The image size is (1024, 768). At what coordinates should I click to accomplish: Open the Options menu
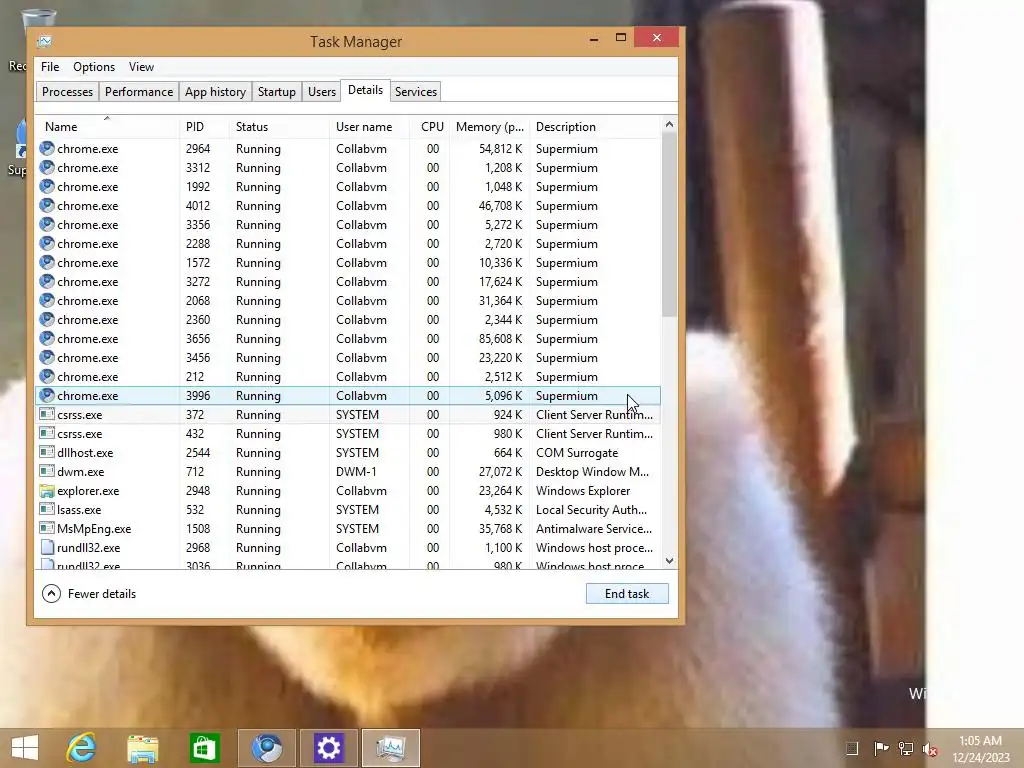93,67
